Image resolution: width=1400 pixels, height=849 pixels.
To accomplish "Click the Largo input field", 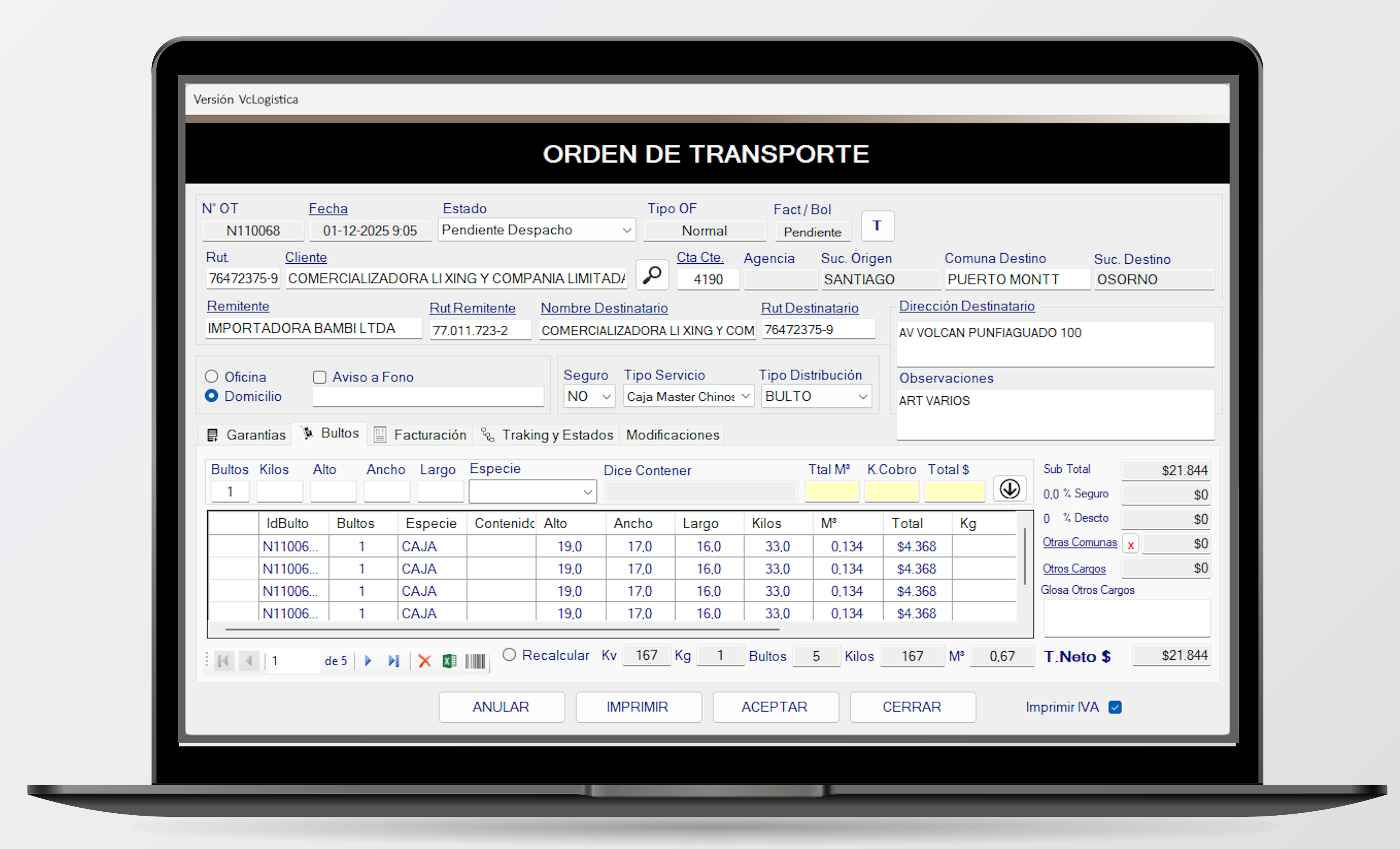I will [x=440, y=491].
